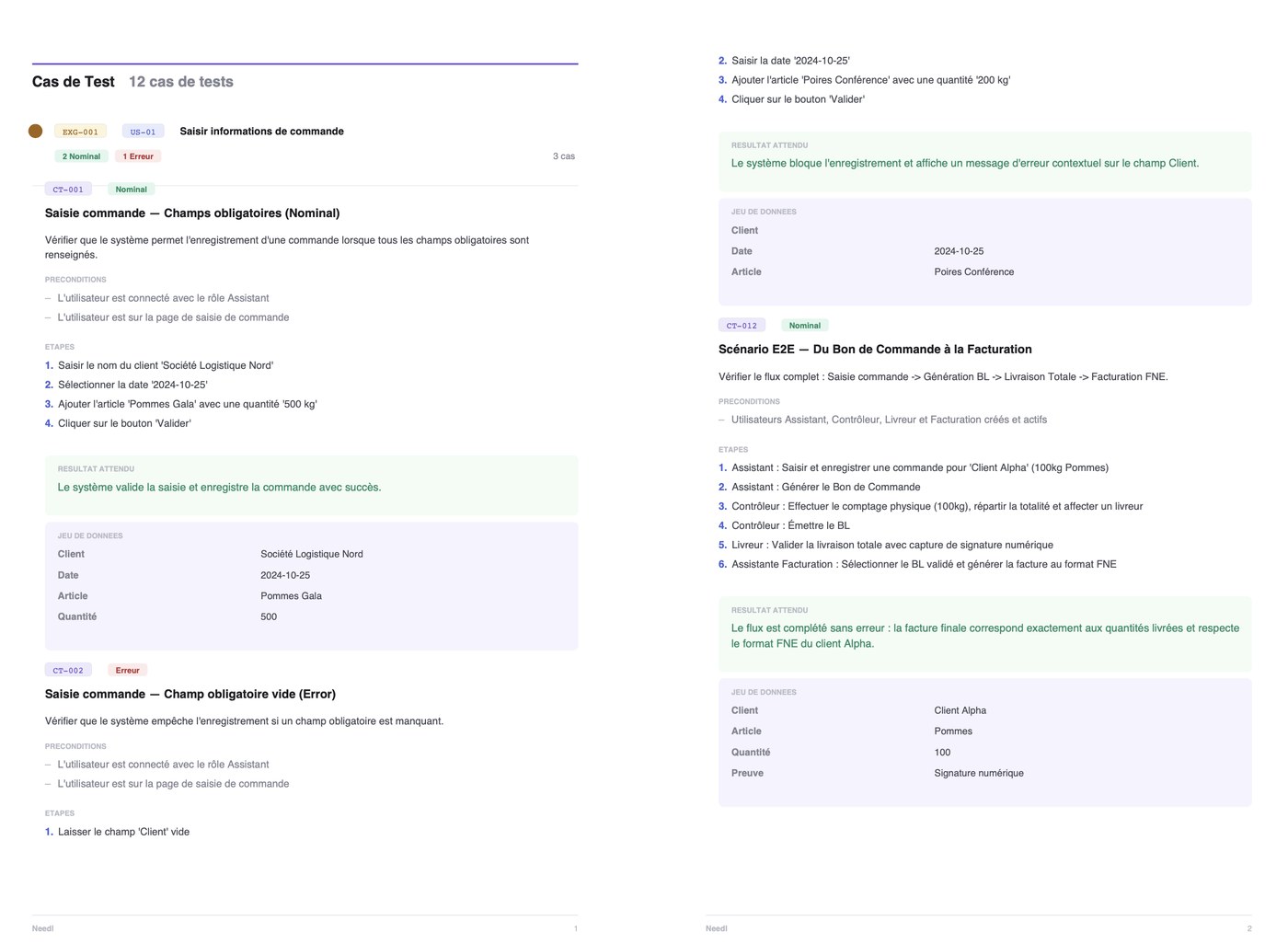The width and height of the screenshot is (1288, 944).
Task: Click result 'Le flux est complété sans erreur'
Action: click(x=985, y=636)
